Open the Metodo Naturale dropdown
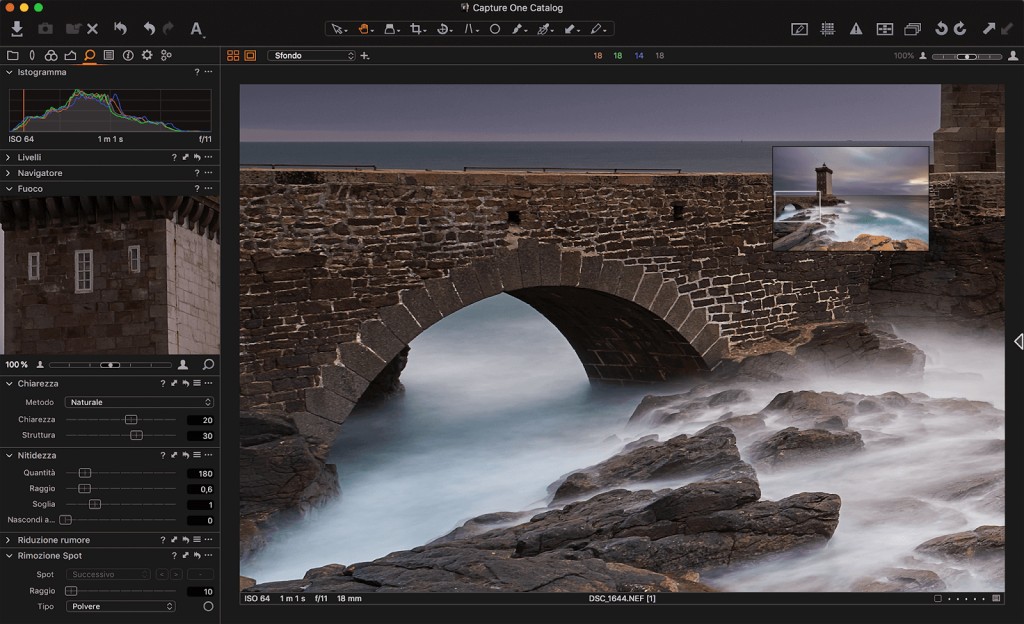The image size is (1024, 624). 139,402
